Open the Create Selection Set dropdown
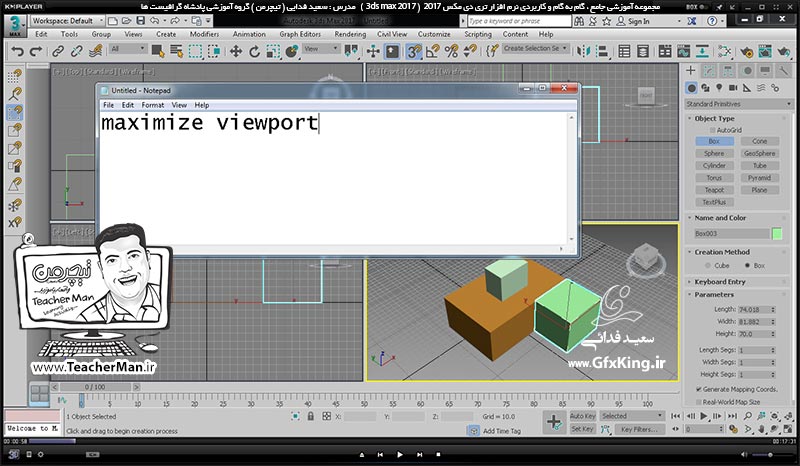800x466 pixels. point(536,48)
